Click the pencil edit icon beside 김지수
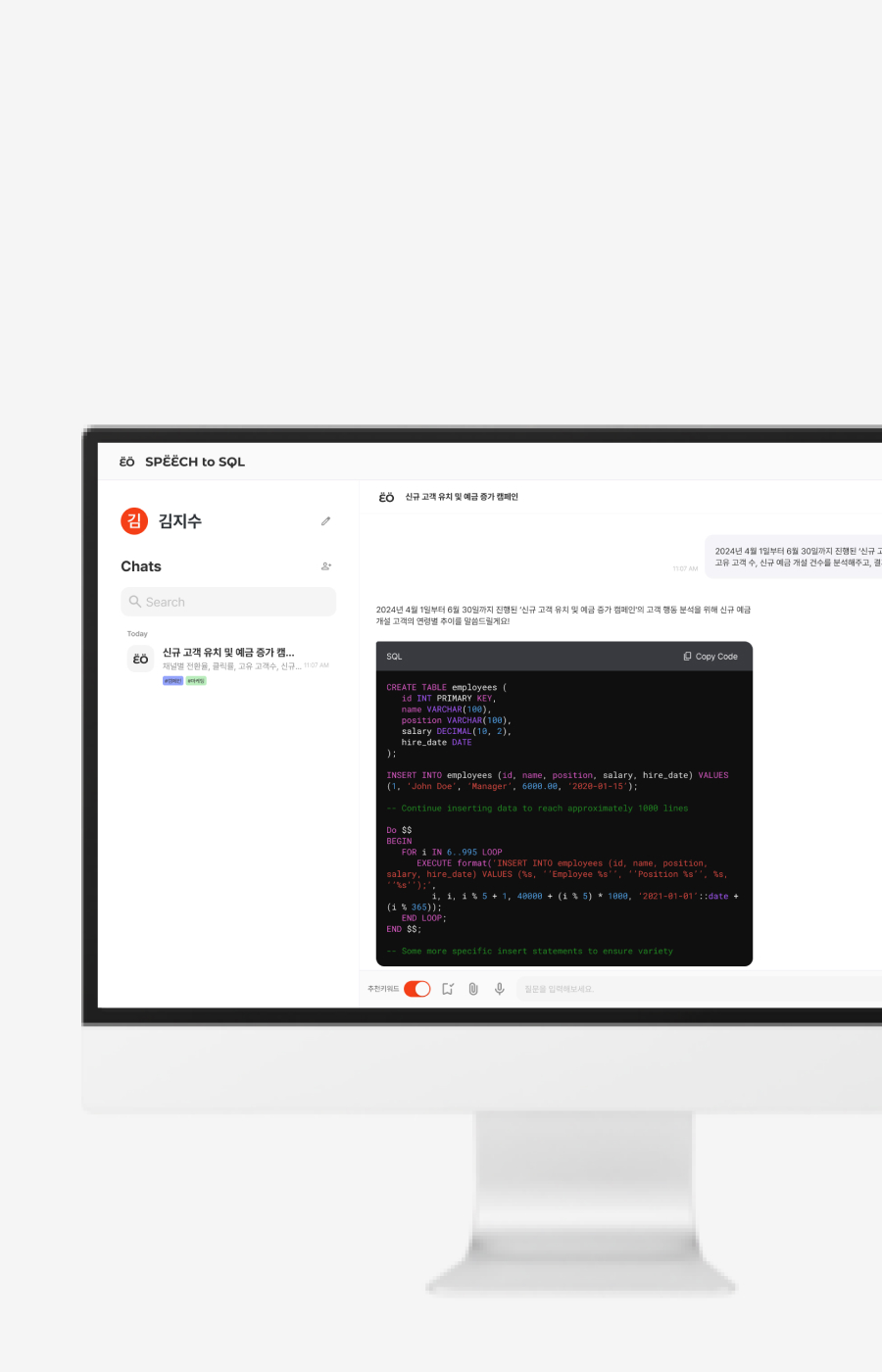Viewport: 882px width, 1372px height. [x=325, y=521]
